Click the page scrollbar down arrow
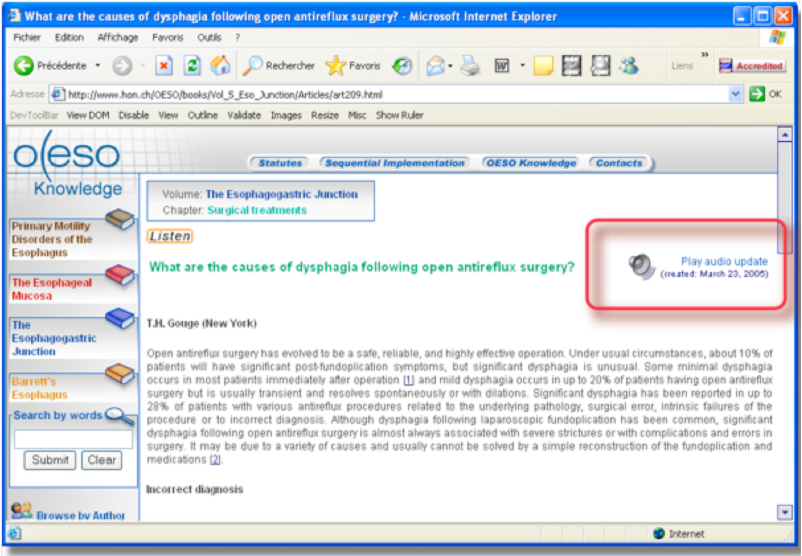This screenshot has height=556, width=802. [x=784, y=512]
